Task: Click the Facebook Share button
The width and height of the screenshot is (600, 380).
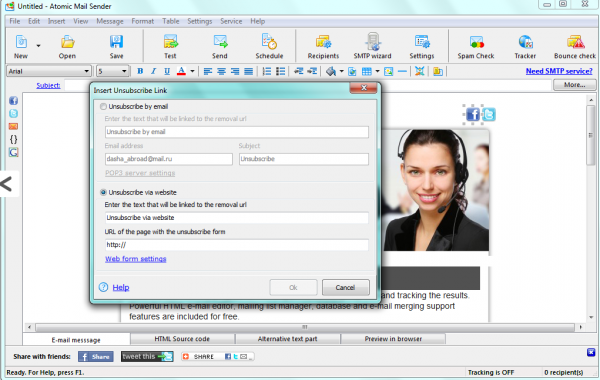Action: (x=96, y=357)
